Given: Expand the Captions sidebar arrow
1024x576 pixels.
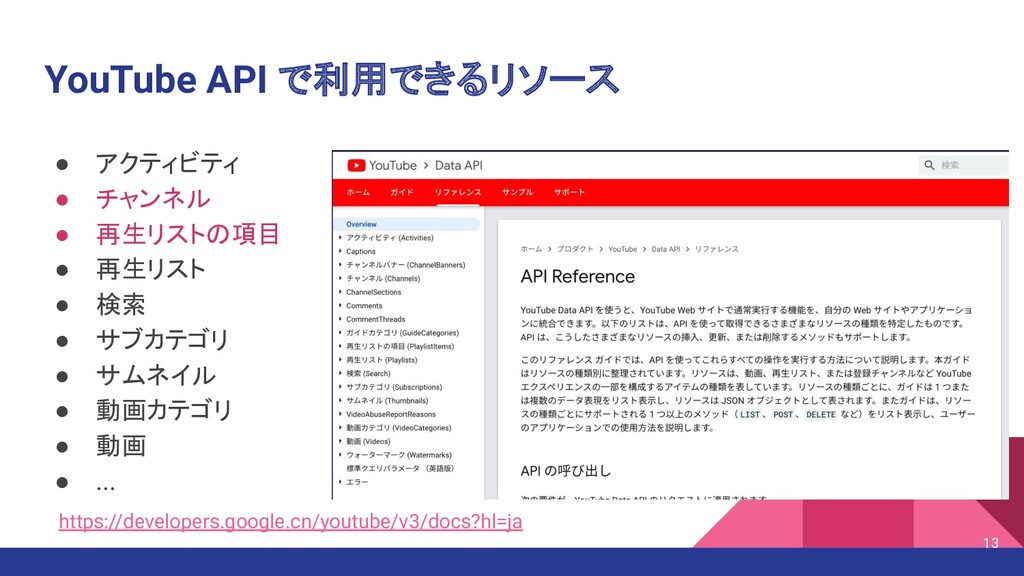Looking at the screenshot, I should tap(340, 251).
